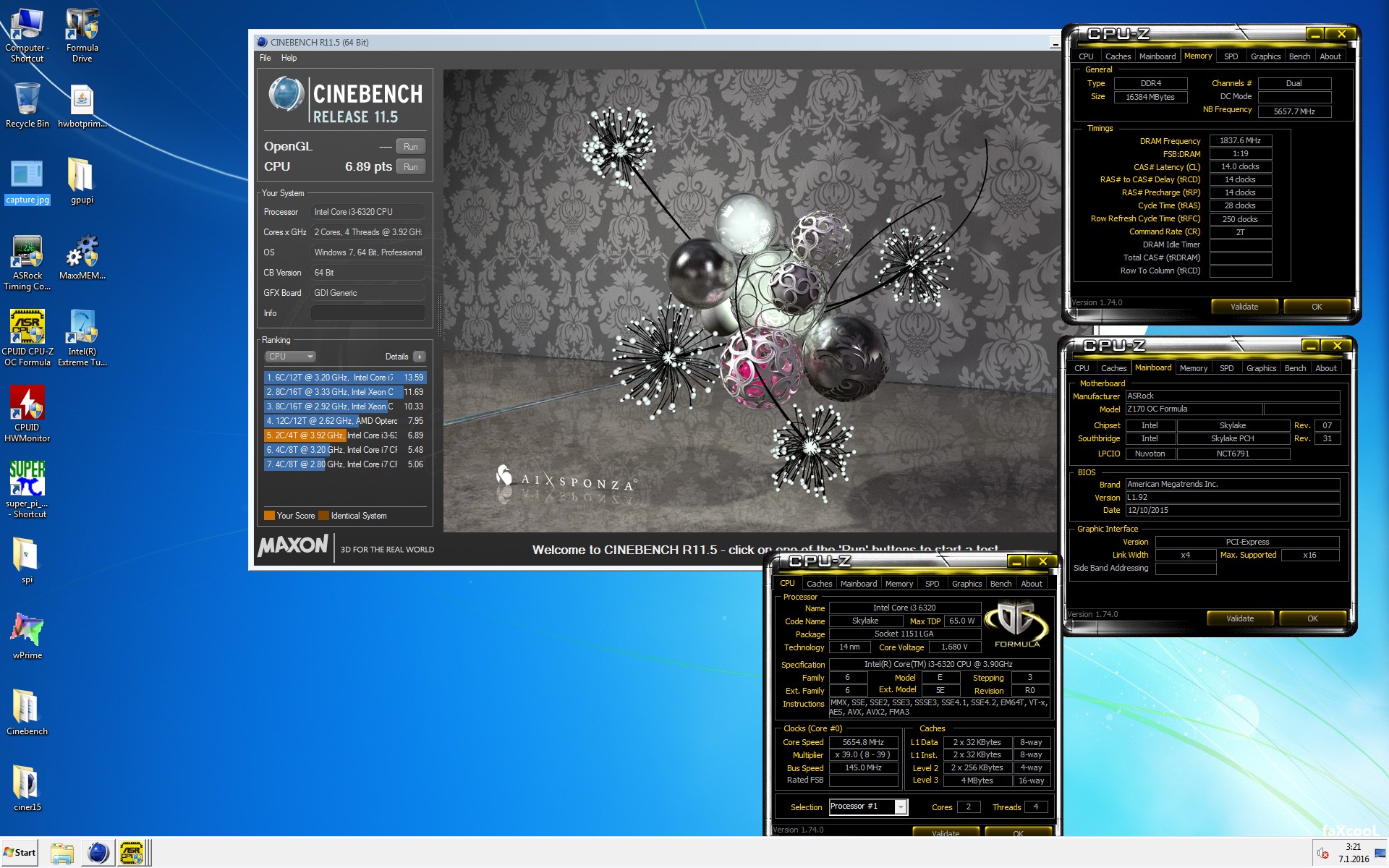Open Windows Explorer from the taskbar
Image resolution: width=1389 pixels, height=868 pixels.
(x=62, y=853)
